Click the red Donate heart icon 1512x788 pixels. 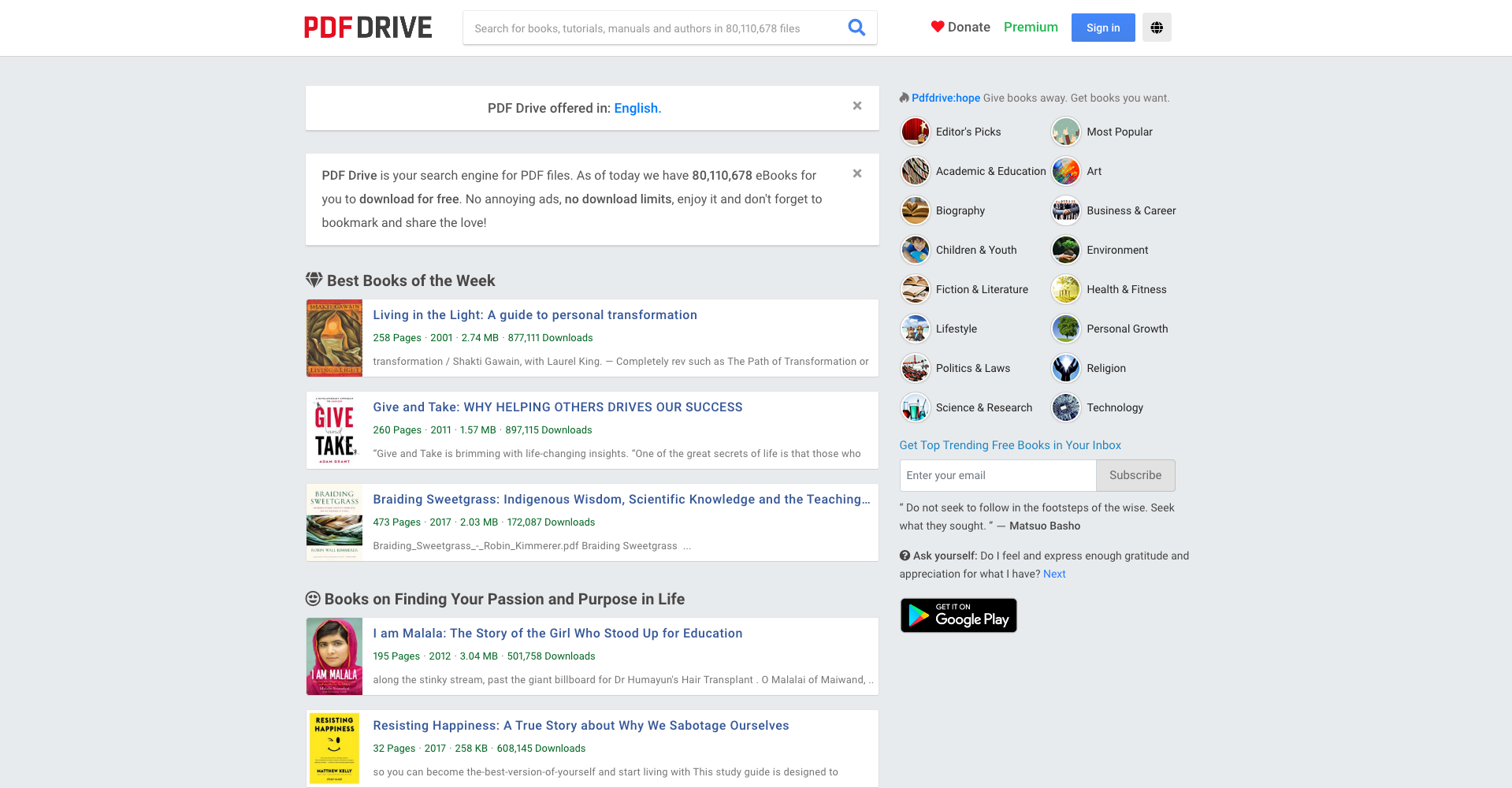(938, 27)
